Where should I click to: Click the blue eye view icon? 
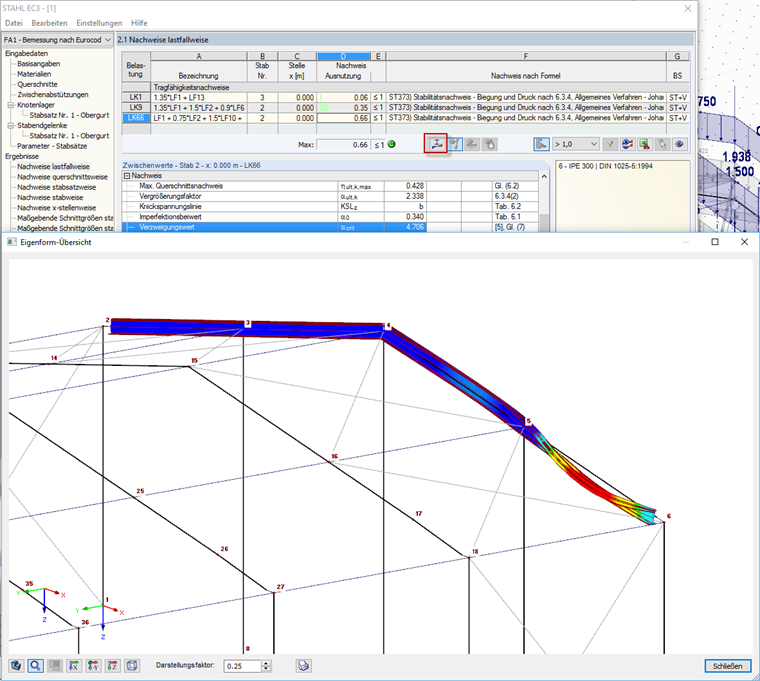[x=680, y=144]
